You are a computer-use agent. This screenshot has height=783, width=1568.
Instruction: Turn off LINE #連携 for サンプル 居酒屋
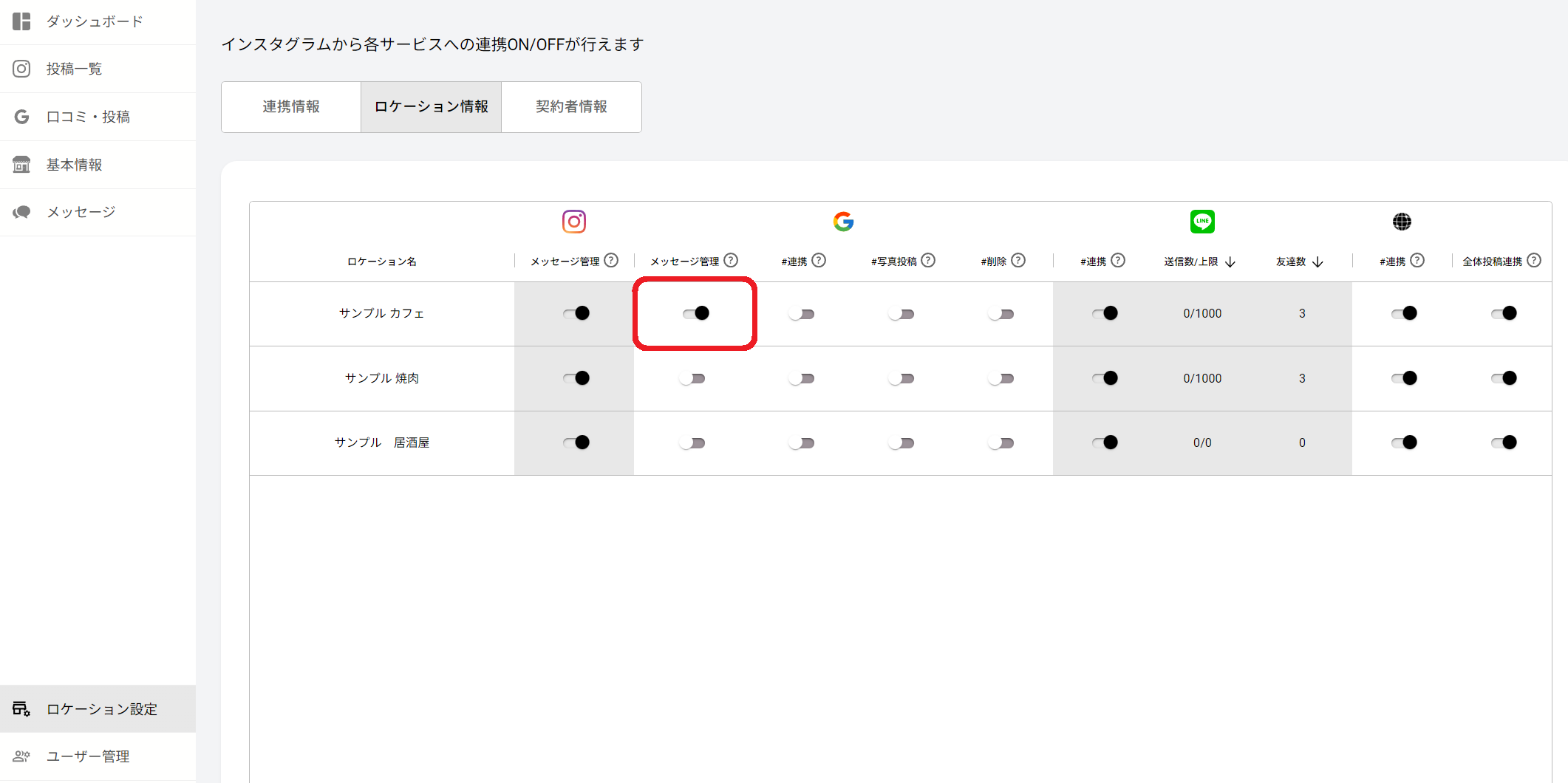1105,442
